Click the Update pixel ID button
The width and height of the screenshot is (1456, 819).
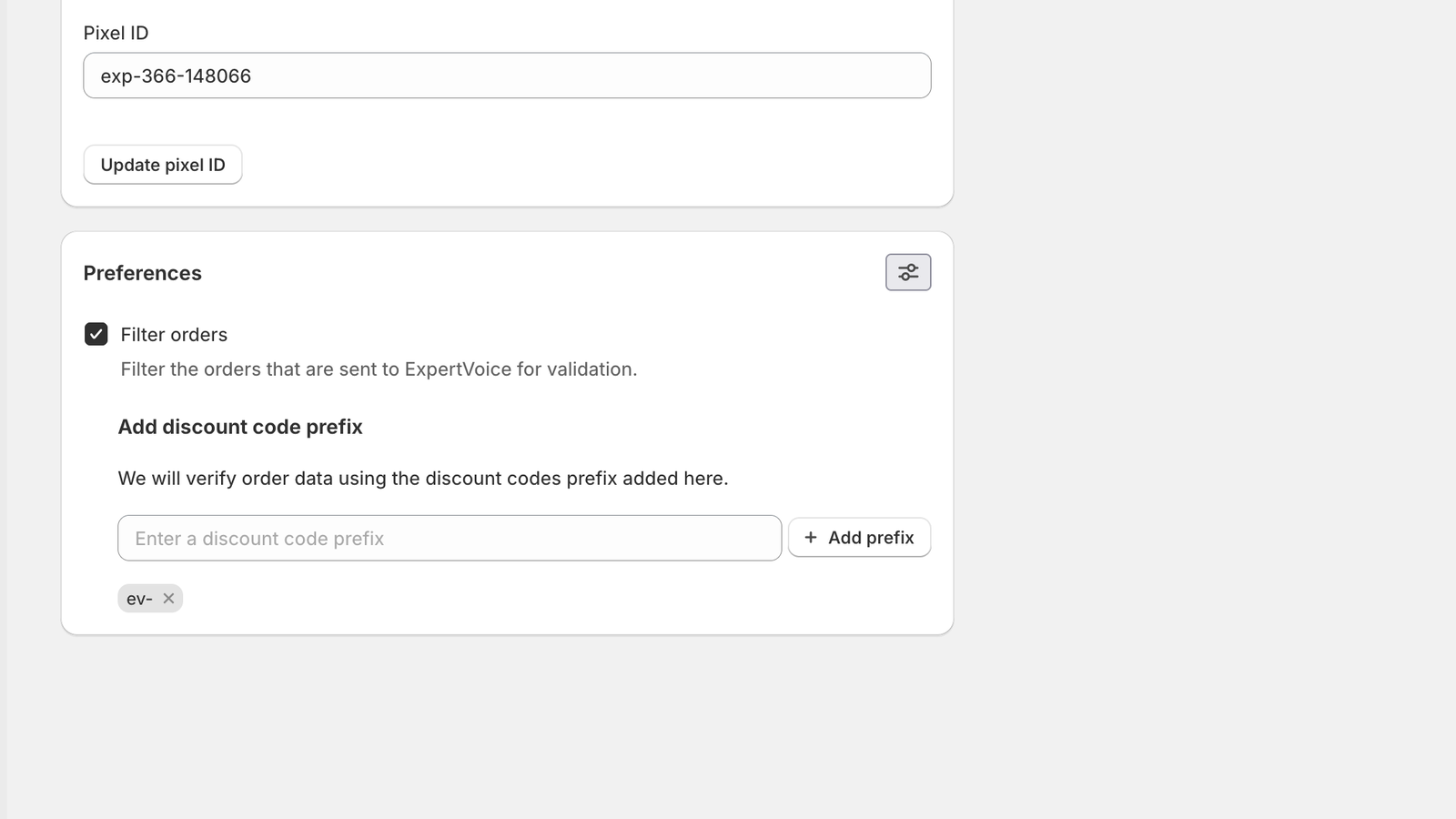163,165
